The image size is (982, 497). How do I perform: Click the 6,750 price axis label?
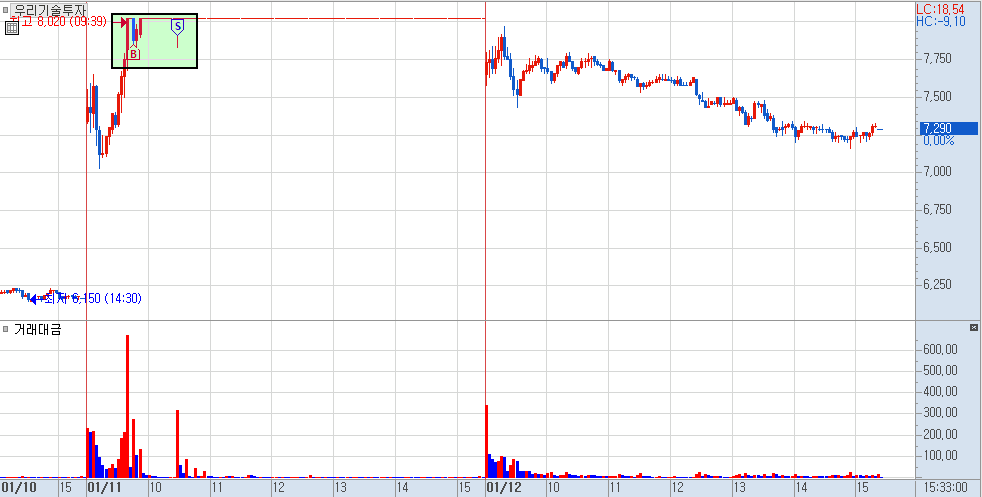pyautogui.click(x=938, y=209)
